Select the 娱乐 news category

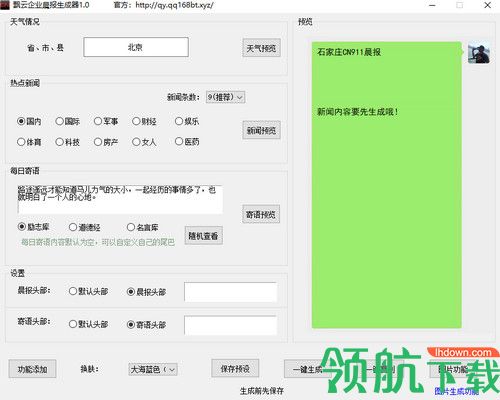click(187, 121)
